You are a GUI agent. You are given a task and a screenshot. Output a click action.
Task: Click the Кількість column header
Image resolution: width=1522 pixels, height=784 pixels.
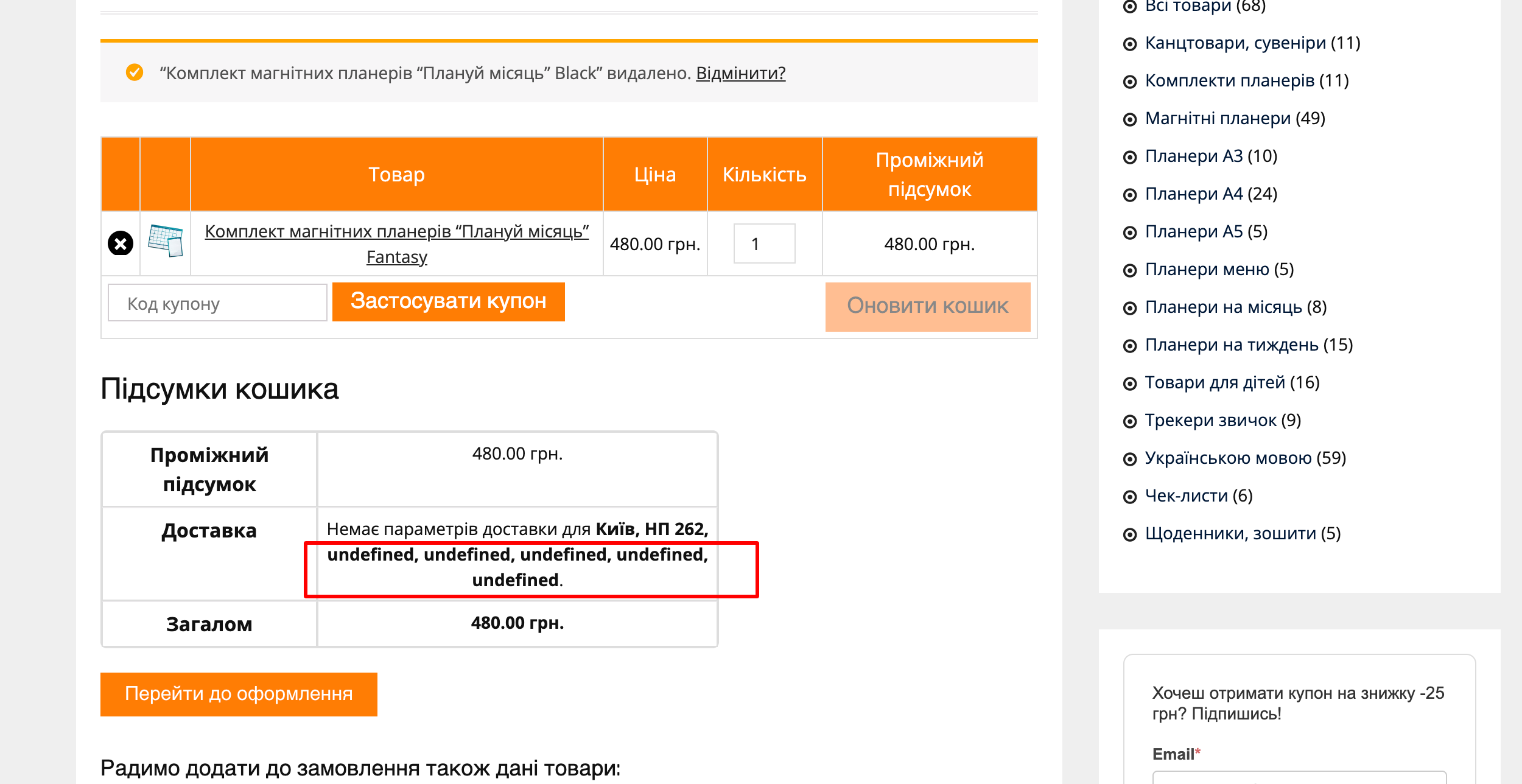pyautogui.click(x=764, y=175)
